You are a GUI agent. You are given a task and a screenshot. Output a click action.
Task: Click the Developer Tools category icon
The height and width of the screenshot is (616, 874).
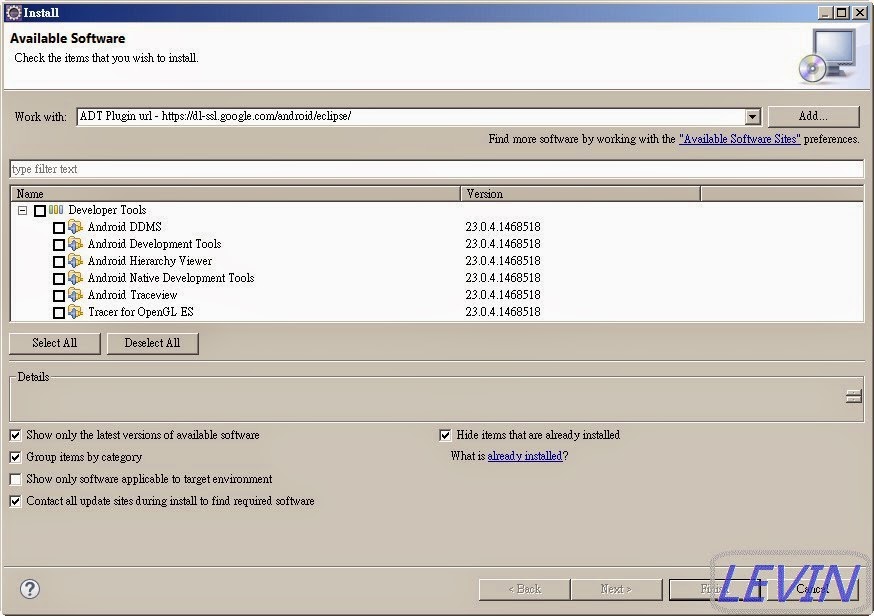click(x=56, y=210)
